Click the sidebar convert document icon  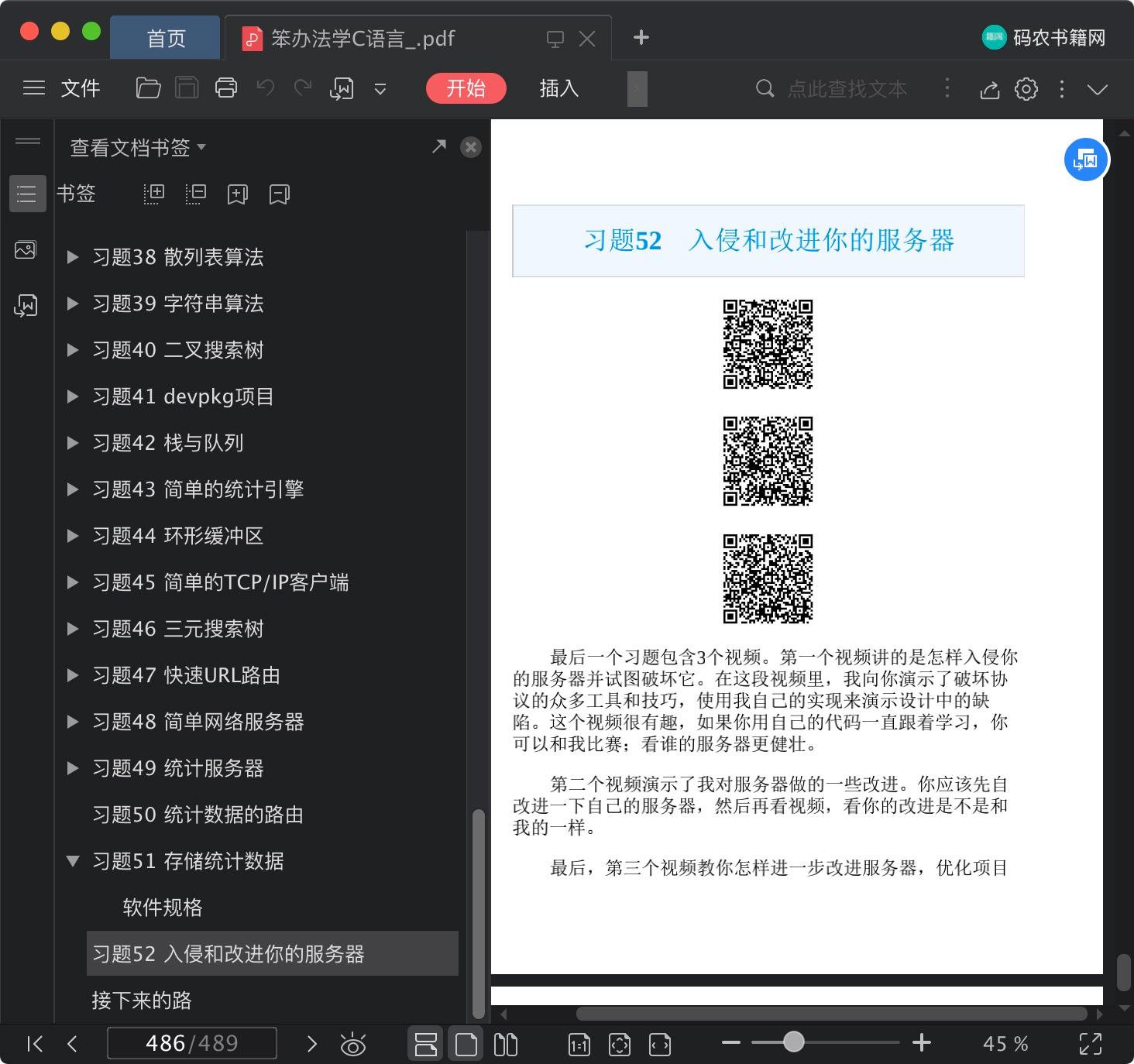point(26,306)
